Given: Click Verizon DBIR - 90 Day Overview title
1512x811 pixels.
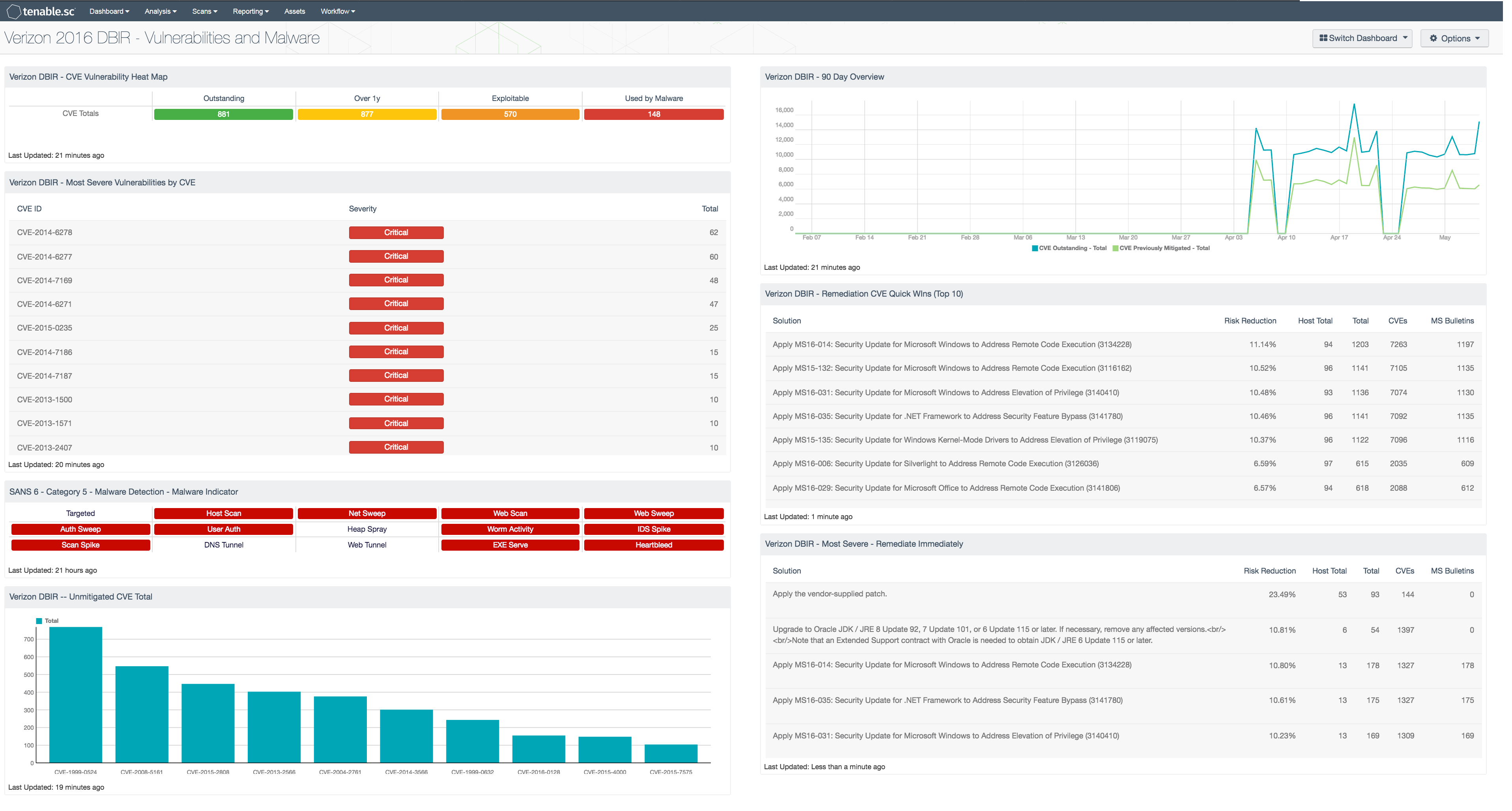Looking at the screenshot, I should point(824,77).
